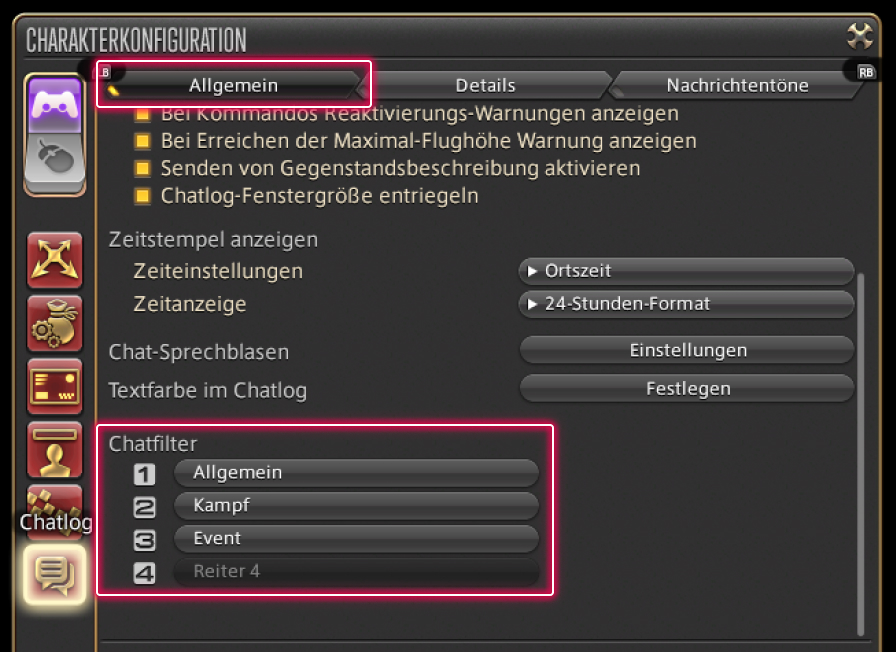Image resolution: width=896 pixels, height=652 pixels.
Task: Switch to the mouse control mode icon
Action: coord(55,160)
